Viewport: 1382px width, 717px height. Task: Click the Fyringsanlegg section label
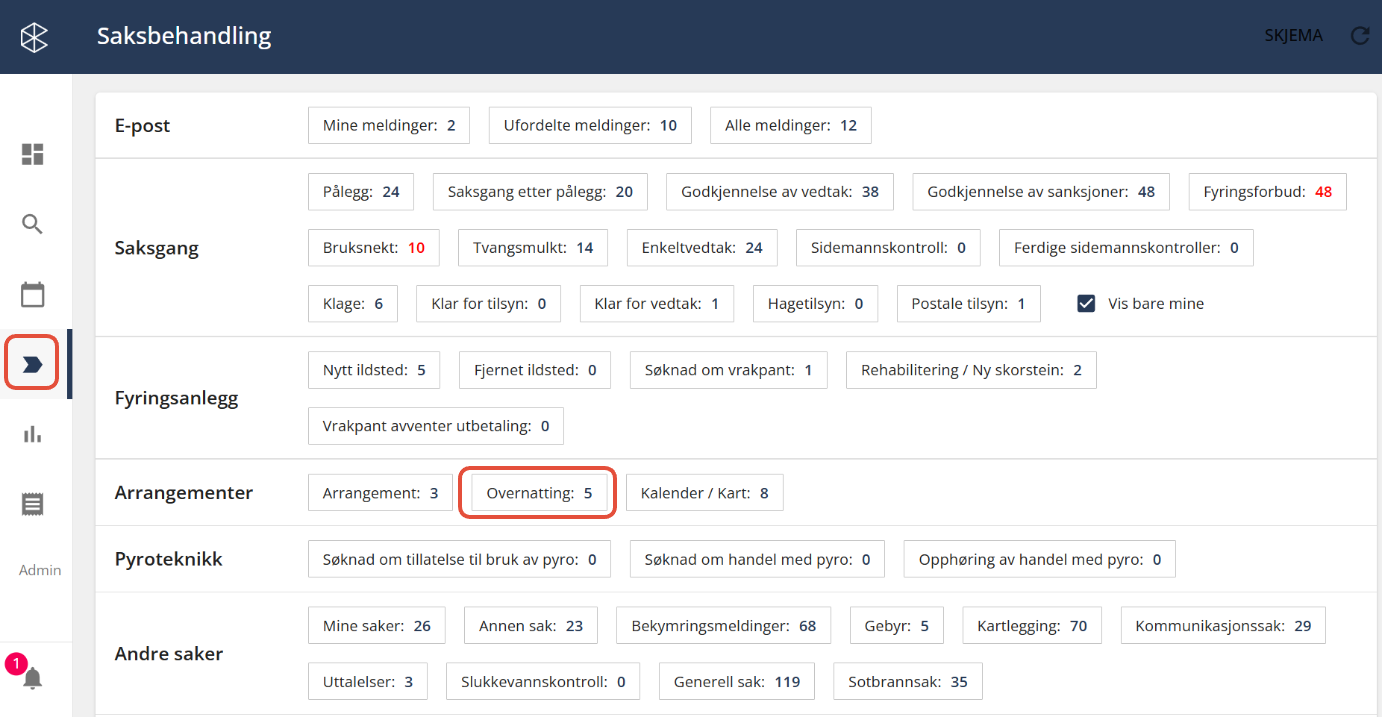coord(177,398)
